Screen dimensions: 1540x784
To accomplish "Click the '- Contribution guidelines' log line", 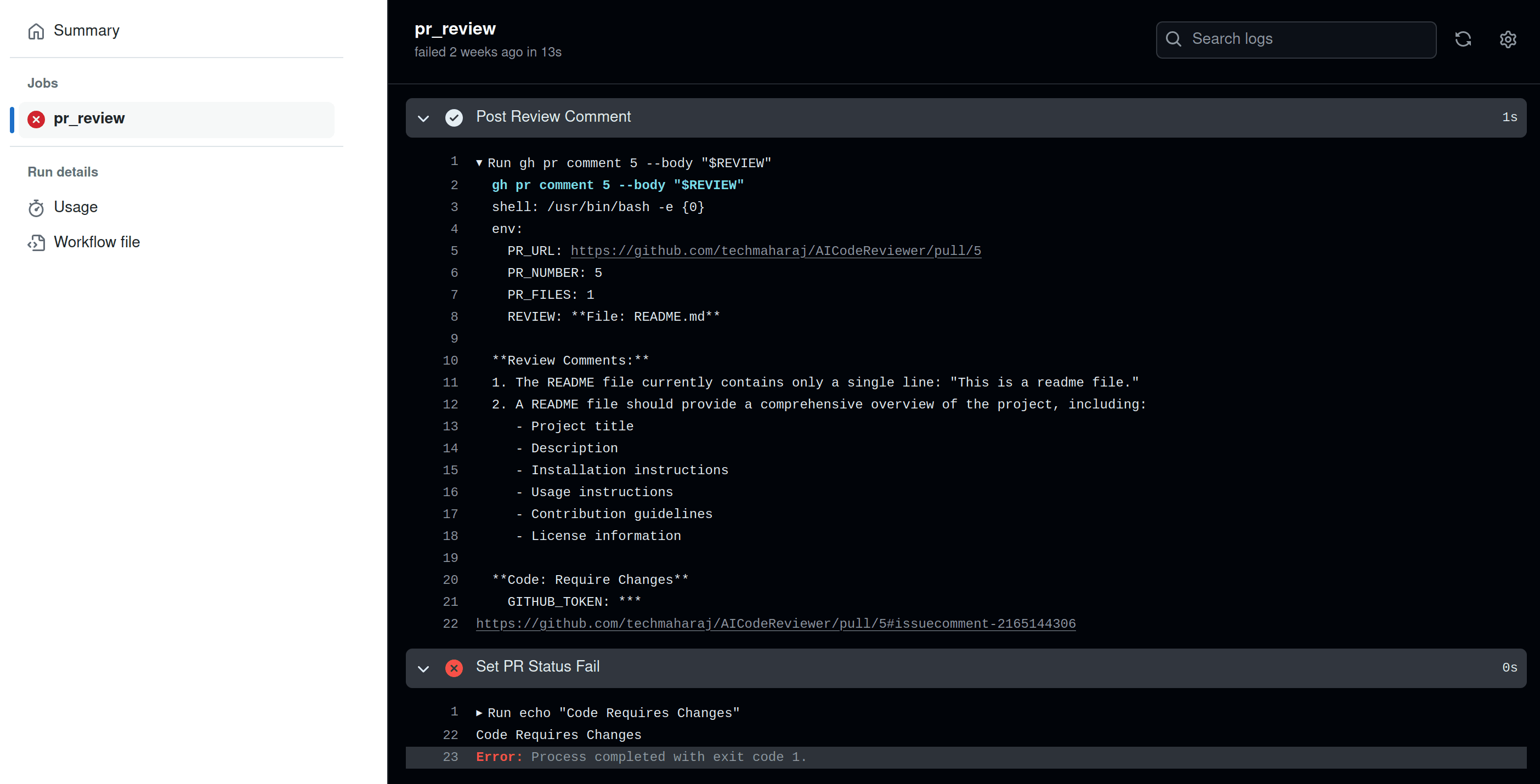I will 614,514.
